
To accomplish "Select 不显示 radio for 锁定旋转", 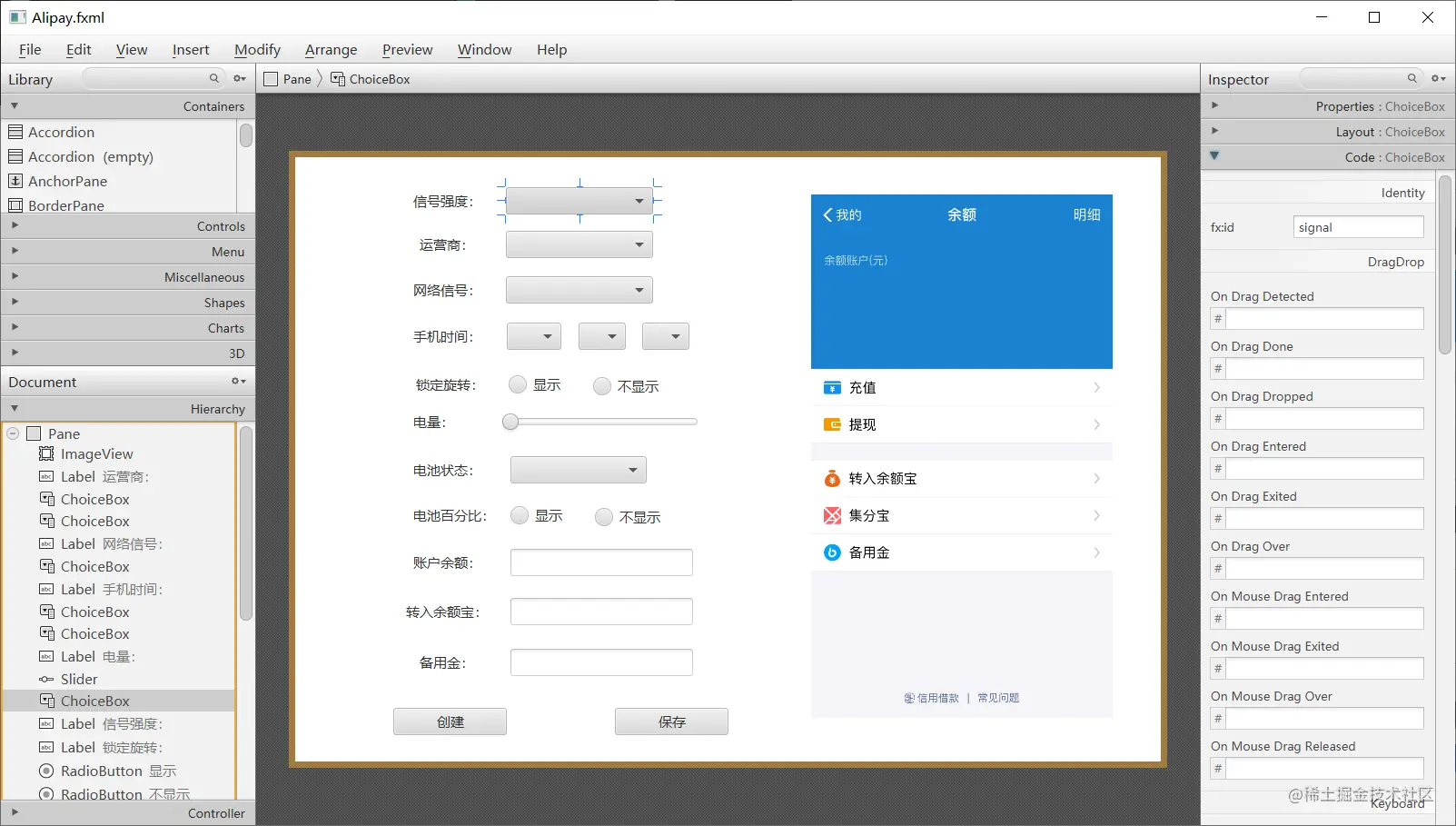I will [x=602, y=386].
